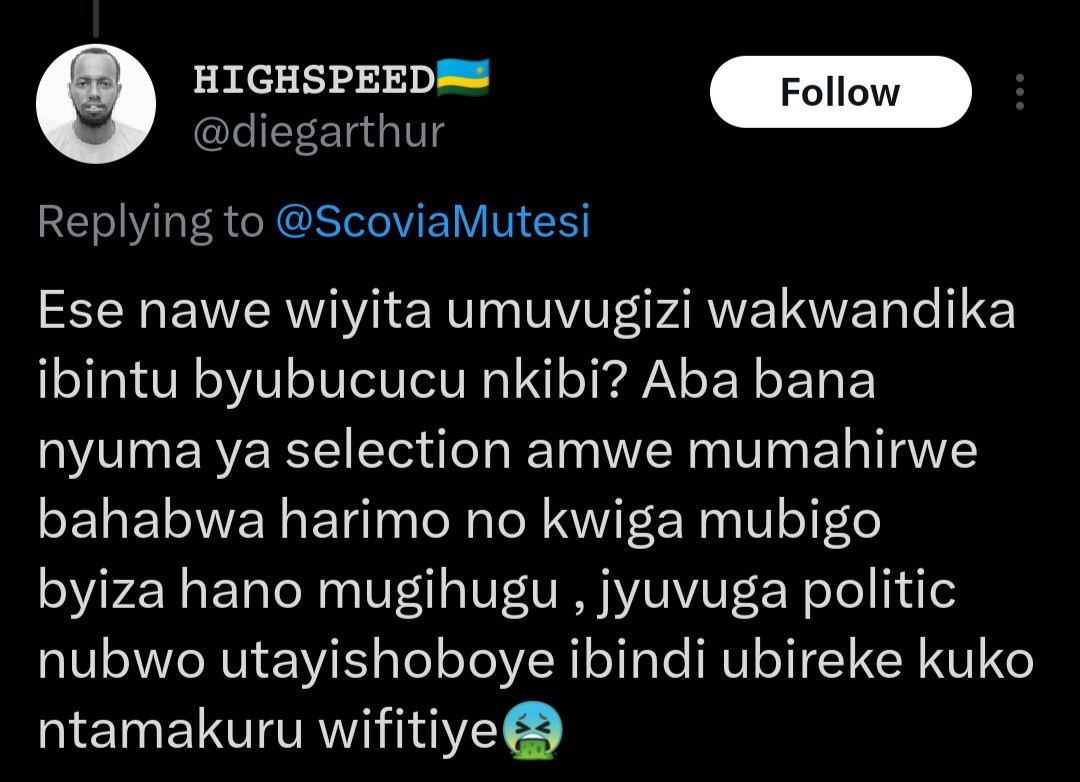Click the thread connector line above the avatar
This screenshot has width=1080, height=782.
tap(96, 17)
